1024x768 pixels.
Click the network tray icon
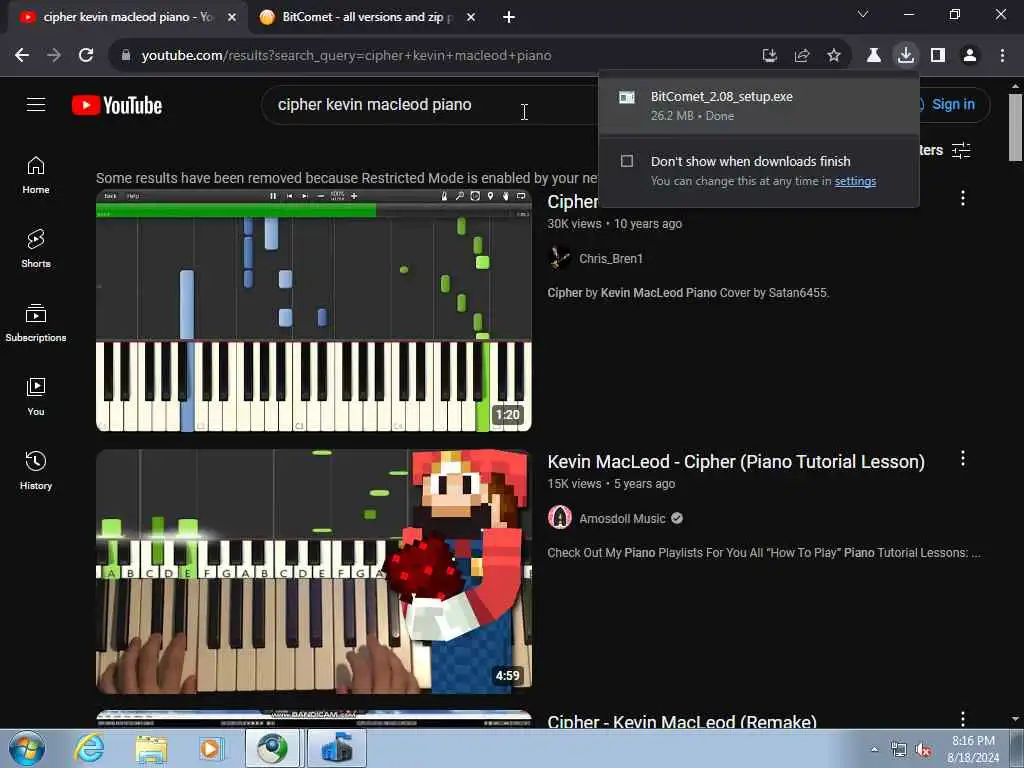pyautogui.click(x=899, y=750)
